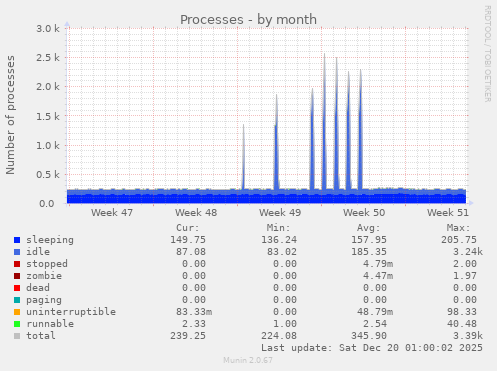This screenshot has width=497, height=371.
Task: Click total maximum value 3.39k
Action: coord(468,336)
